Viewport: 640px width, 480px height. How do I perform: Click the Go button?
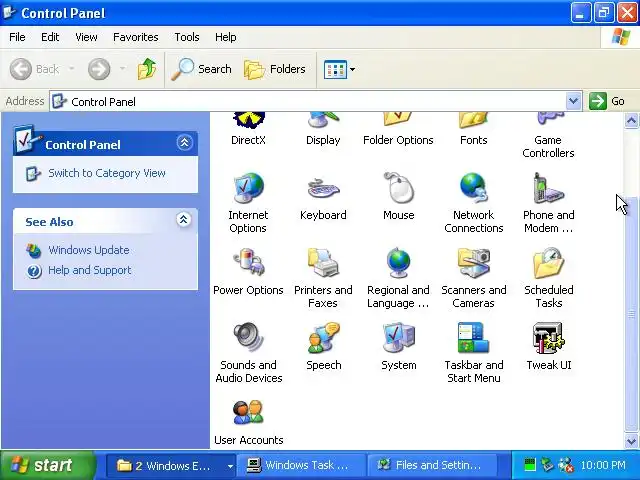tap(607, 101)
